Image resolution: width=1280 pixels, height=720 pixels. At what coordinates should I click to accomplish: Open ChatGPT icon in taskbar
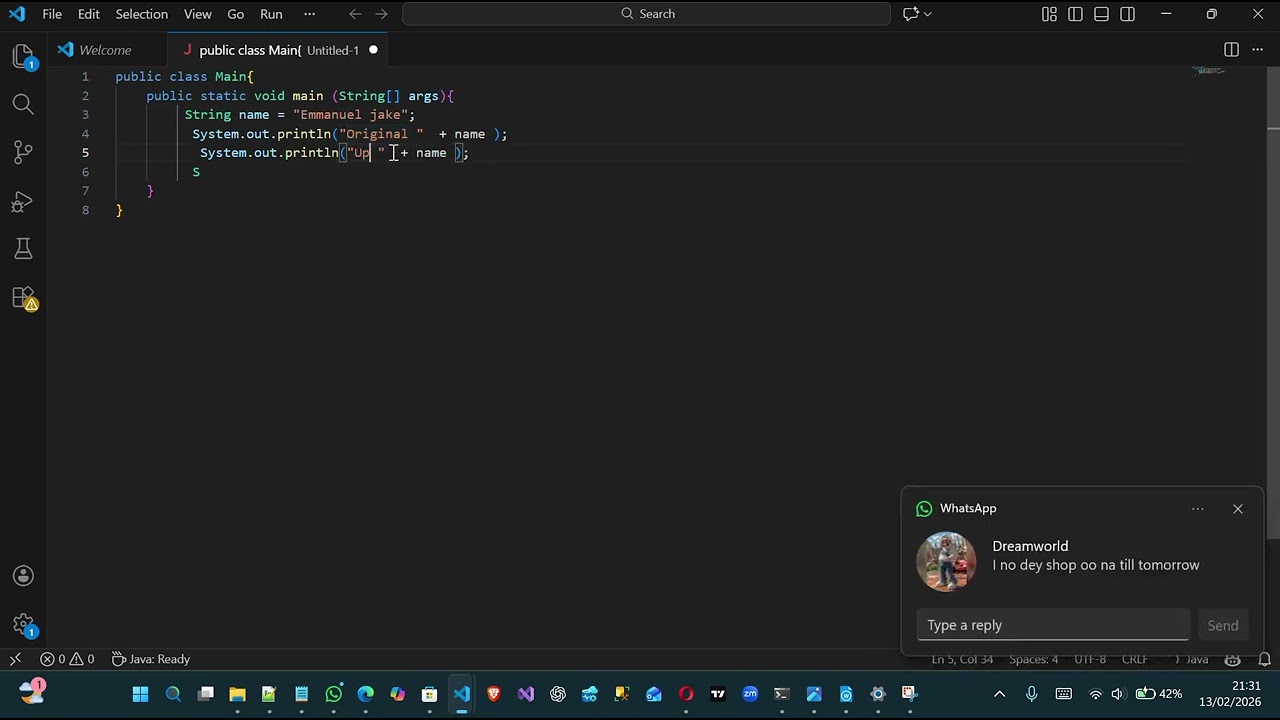[x=558, y=694]
